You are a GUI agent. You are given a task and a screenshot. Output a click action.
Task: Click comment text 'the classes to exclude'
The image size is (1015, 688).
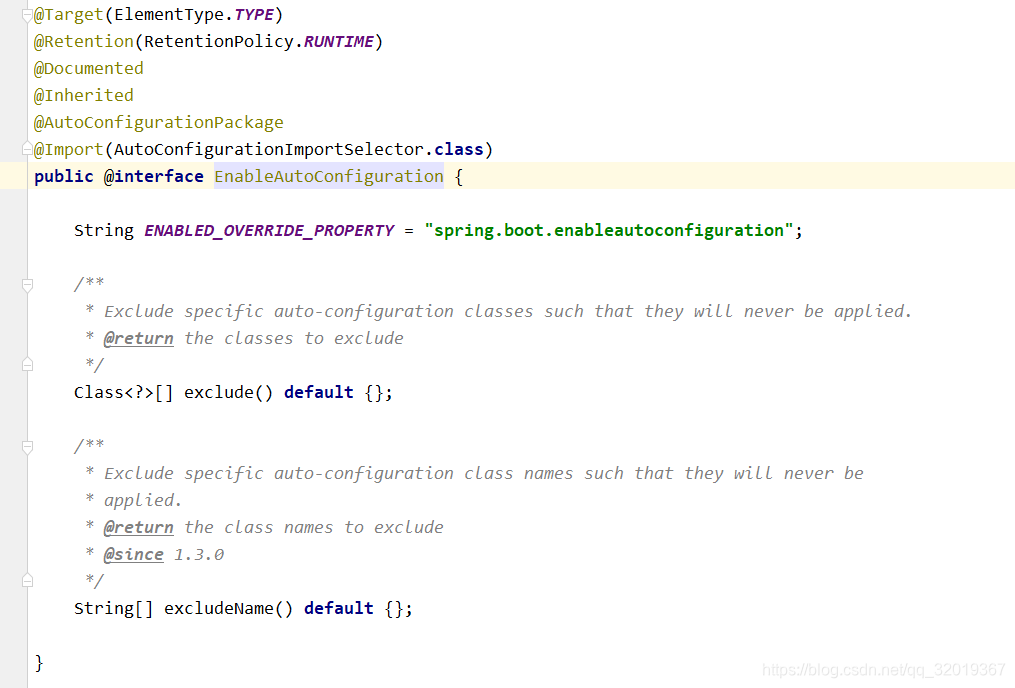294,338
